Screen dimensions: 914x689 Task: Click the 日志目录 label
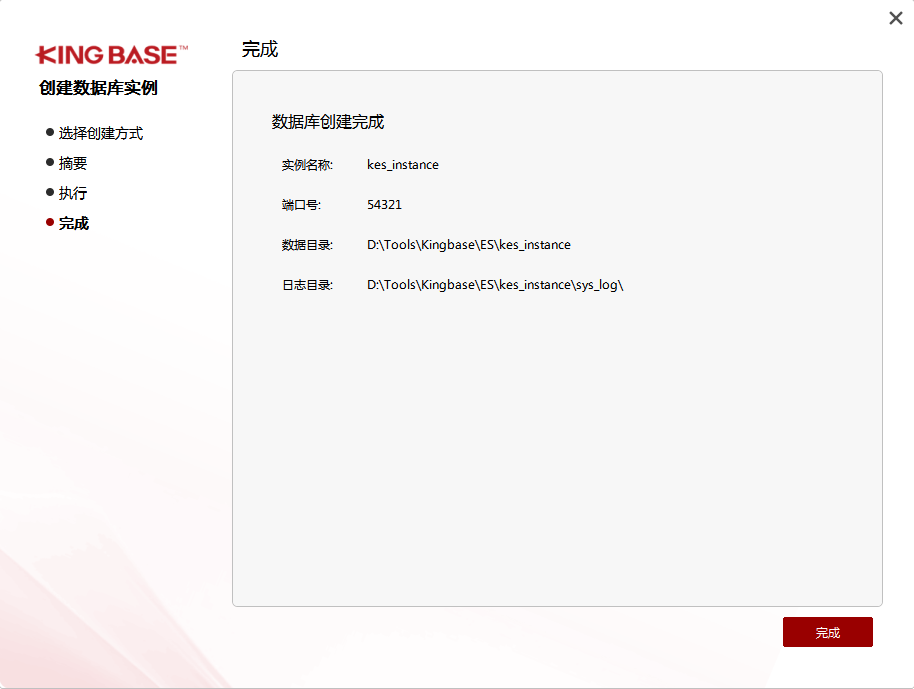point(307,285)
